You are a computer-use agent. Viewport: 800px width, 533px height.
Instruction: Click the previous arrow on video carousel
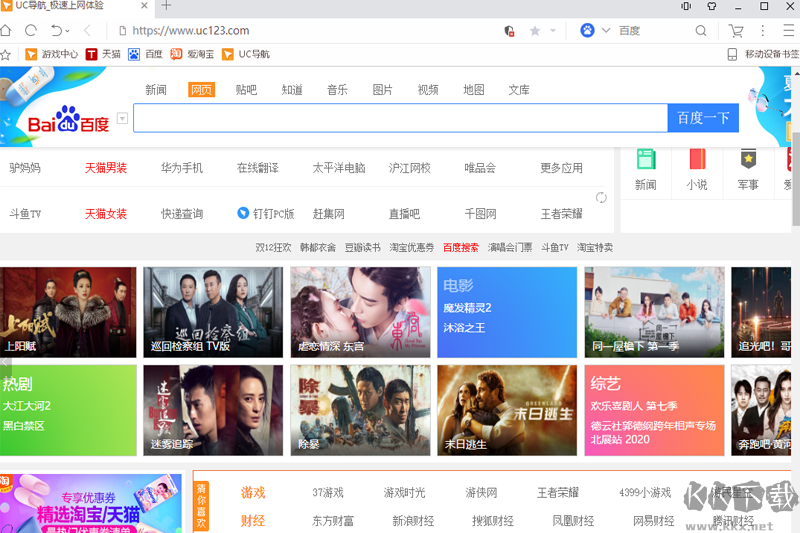click(5, 362)
